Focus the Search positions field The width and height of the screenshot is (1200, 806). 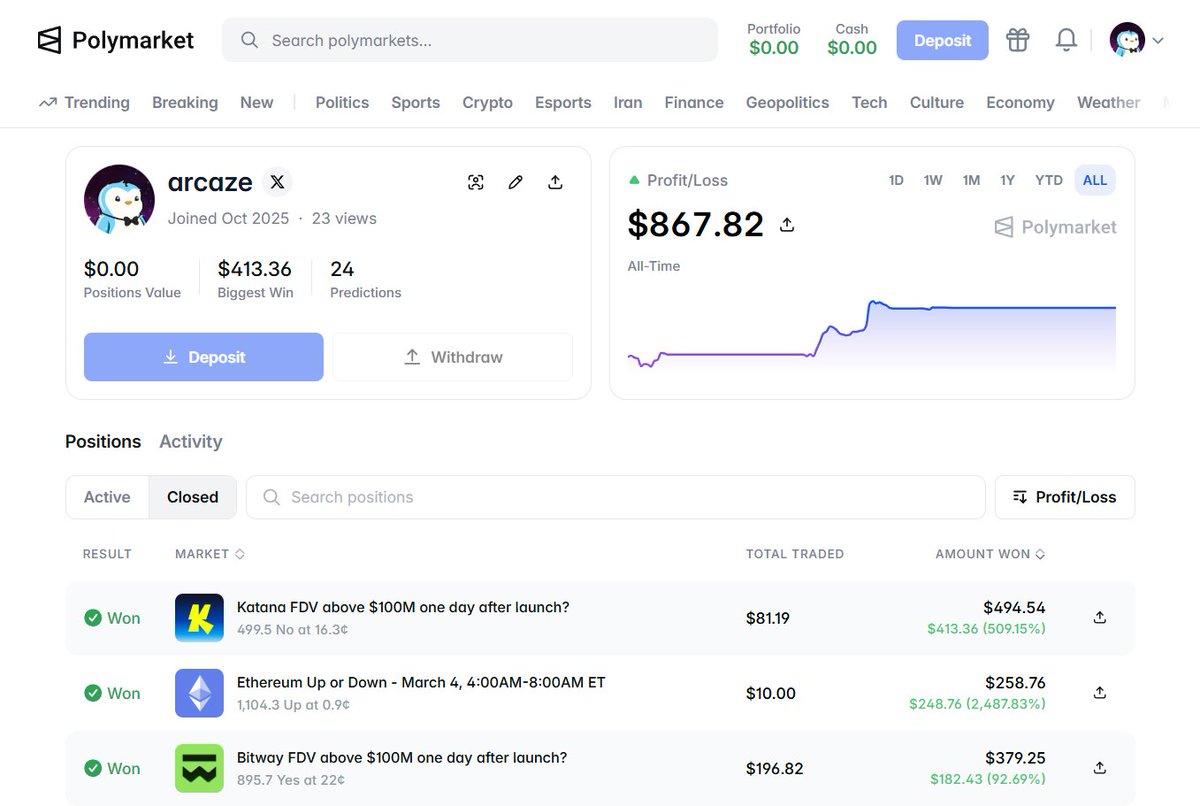coord(616,497)
